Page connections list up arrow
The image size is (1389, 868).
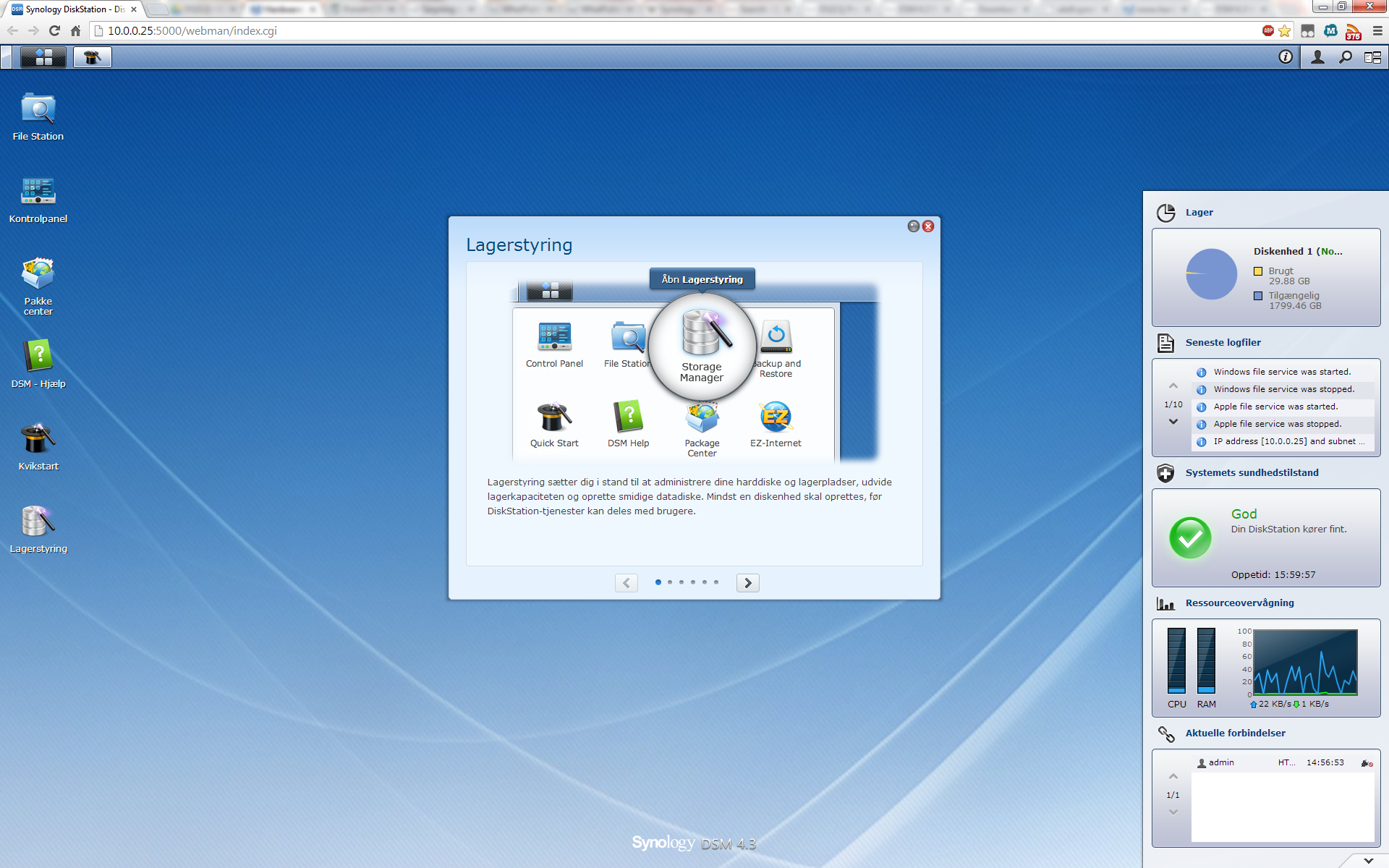1173,777
